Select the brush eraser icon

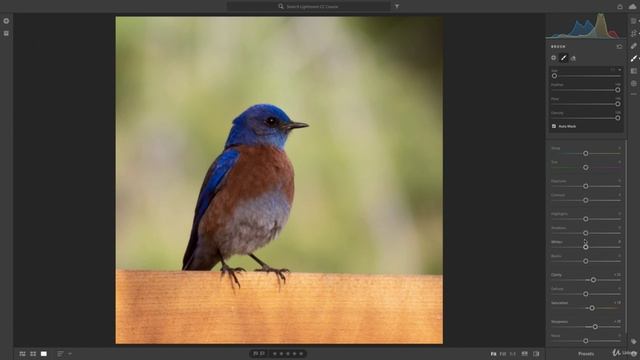click(573, 58)
